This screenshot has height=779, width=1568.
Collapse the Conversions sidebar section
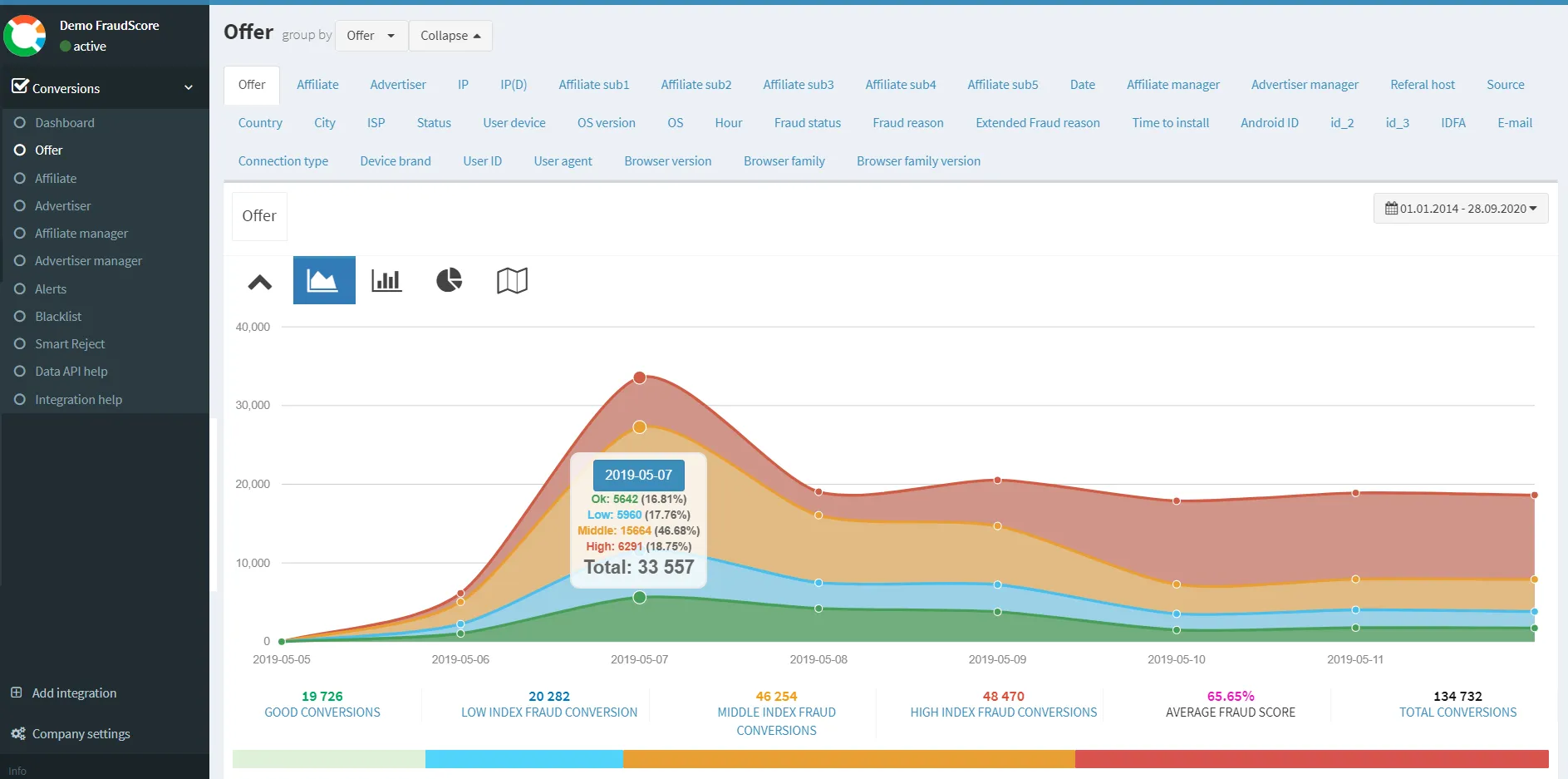point(189,87)
